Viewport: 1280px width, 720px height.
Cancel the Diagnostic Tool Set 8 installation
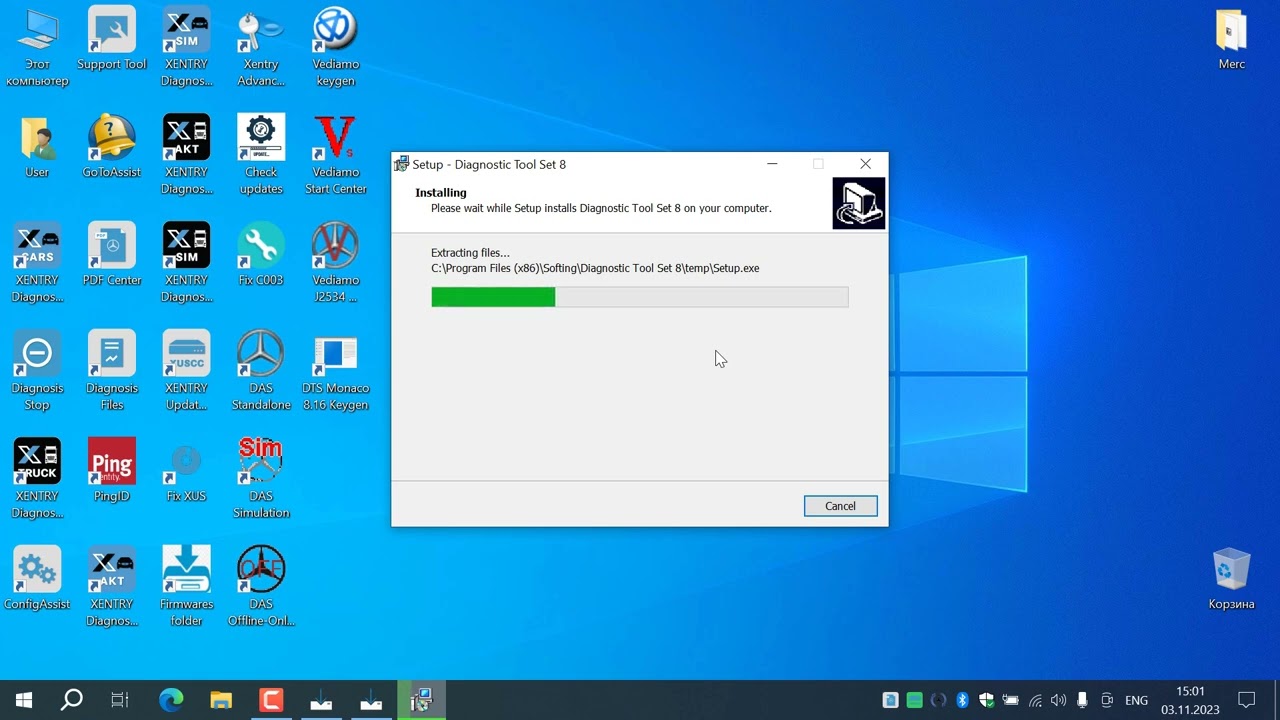pyautogui.click(x=840, y=506)
